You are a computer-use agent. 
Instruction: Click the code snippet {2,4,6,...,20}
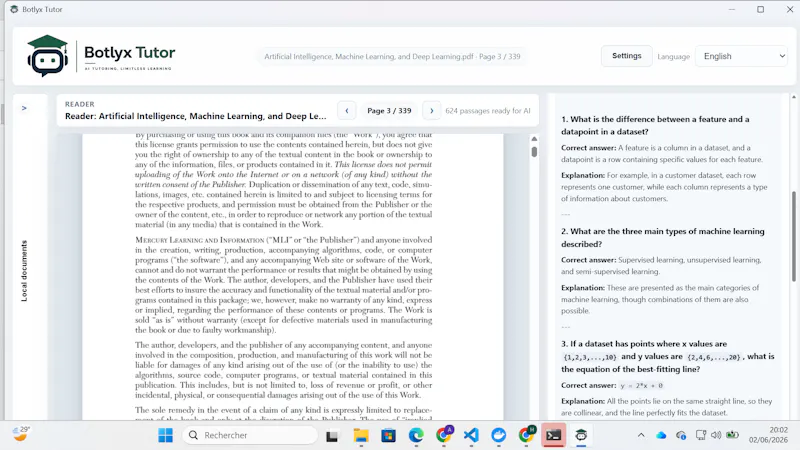pos(713,357)
